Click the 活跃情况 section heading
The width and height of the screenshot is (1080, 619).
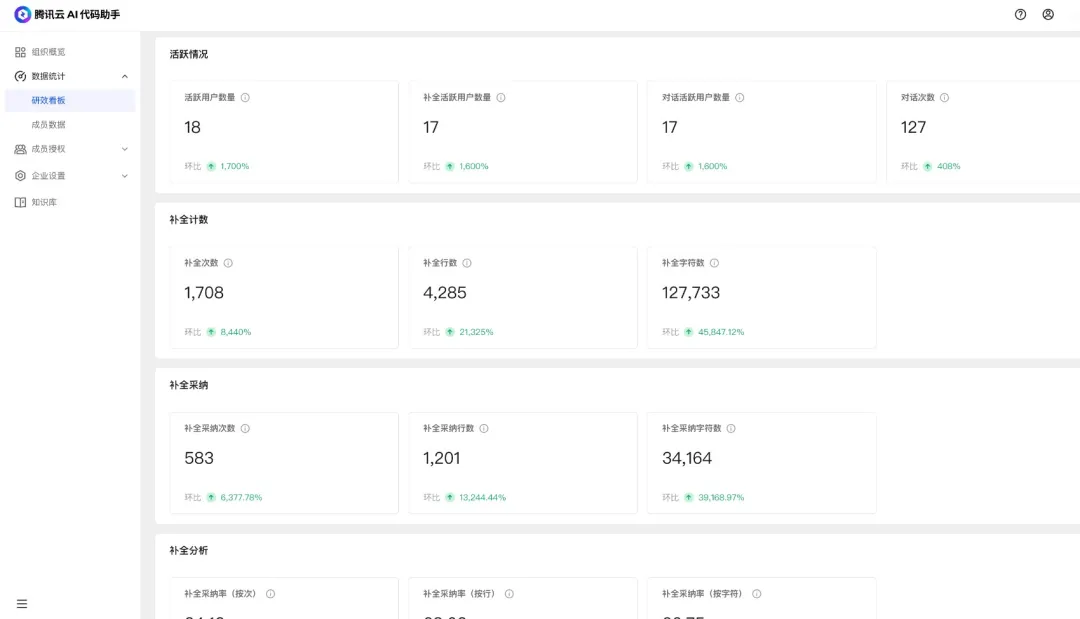(189, 54)
